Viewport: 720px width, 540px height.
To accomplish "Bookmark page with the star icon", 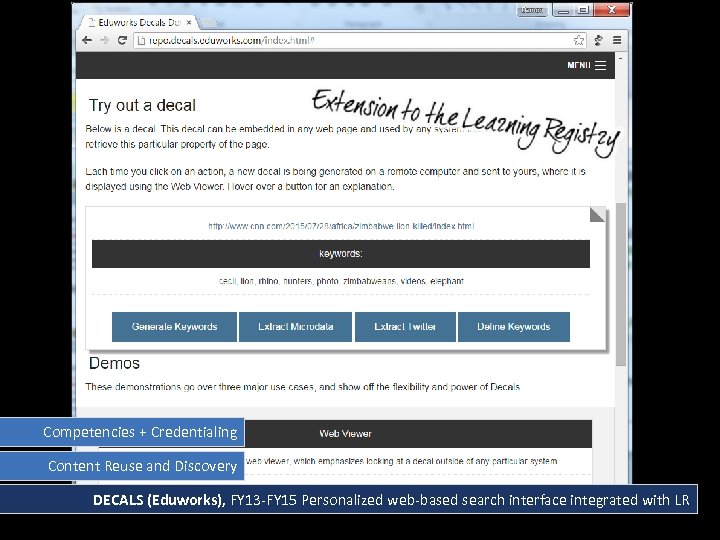I will pos(579,40).
